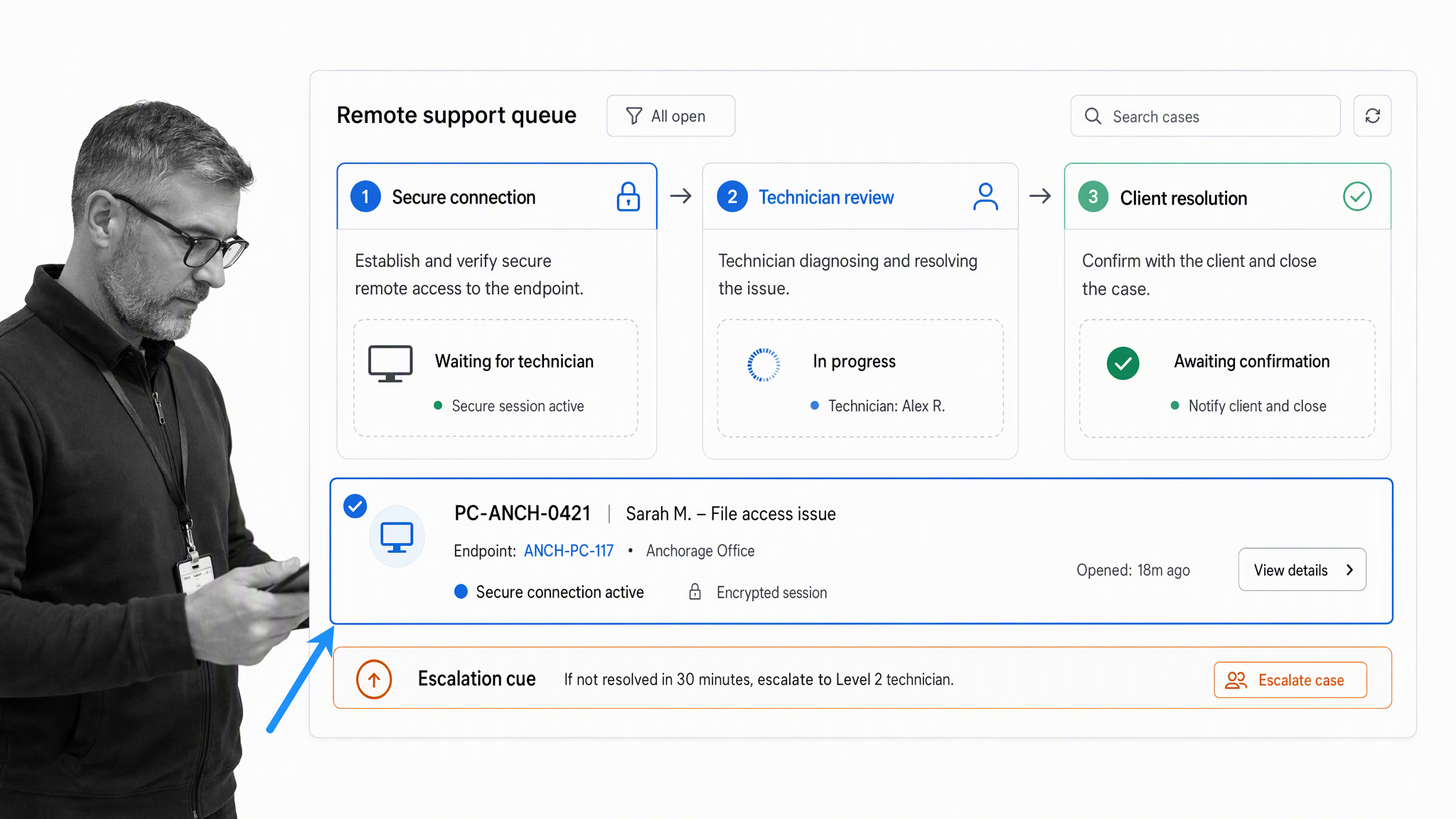Click the PC-ANCH-0421 case ID
This screenshot has width=1456, height=819.
click(523, 513)
